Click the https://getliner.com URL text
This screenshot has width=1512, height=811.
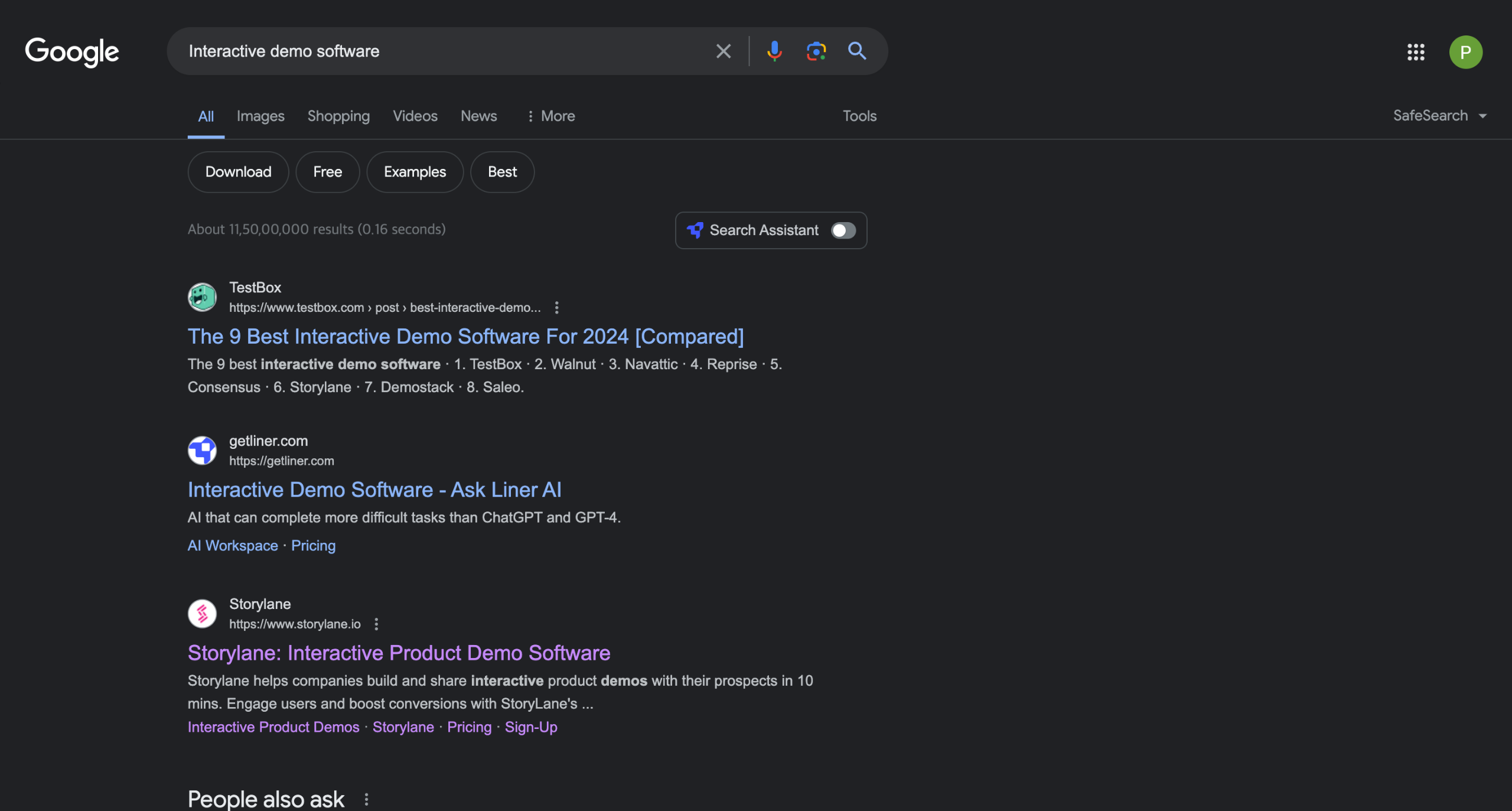(x=281, y=461)
